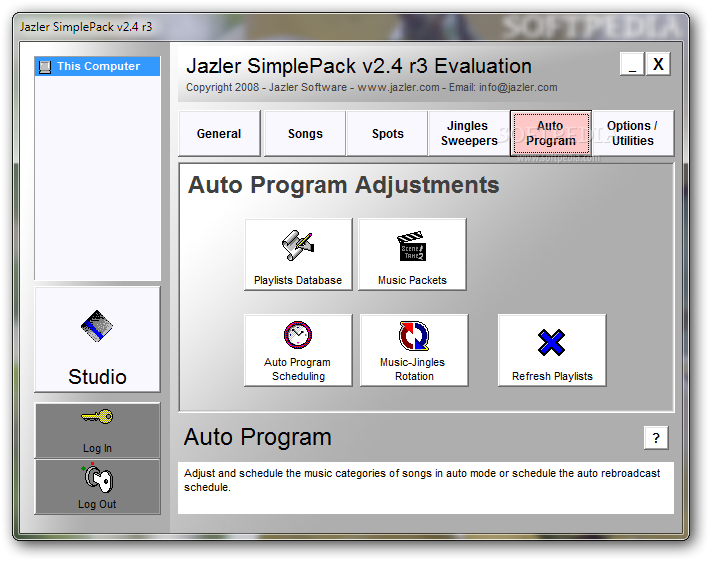The image size is (710, 561).
Task: Click the Jazler copyright info line
Action: point(371,87)
